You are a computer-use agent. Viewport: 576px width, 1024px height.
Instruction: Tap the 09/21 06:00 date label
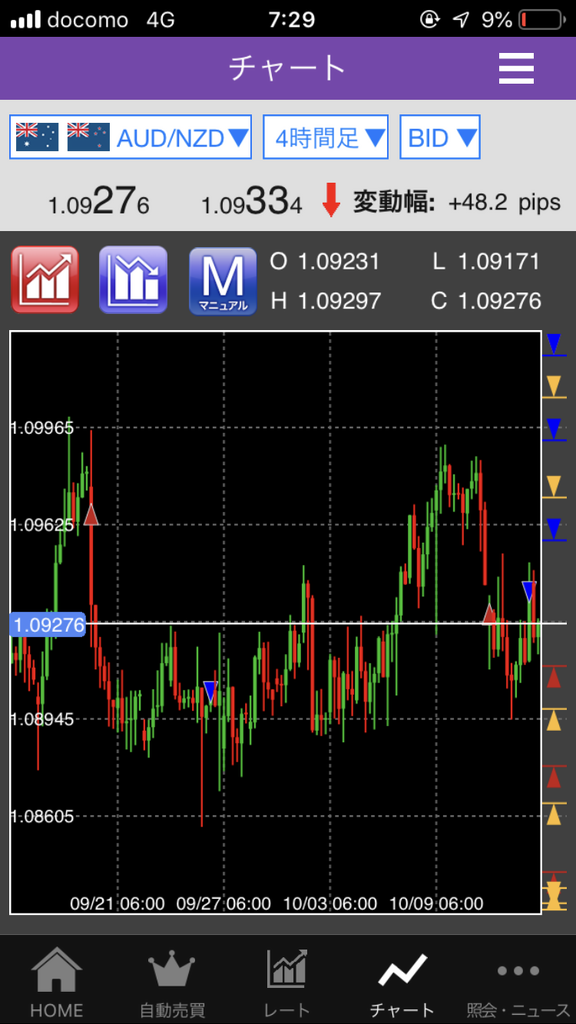118,904
